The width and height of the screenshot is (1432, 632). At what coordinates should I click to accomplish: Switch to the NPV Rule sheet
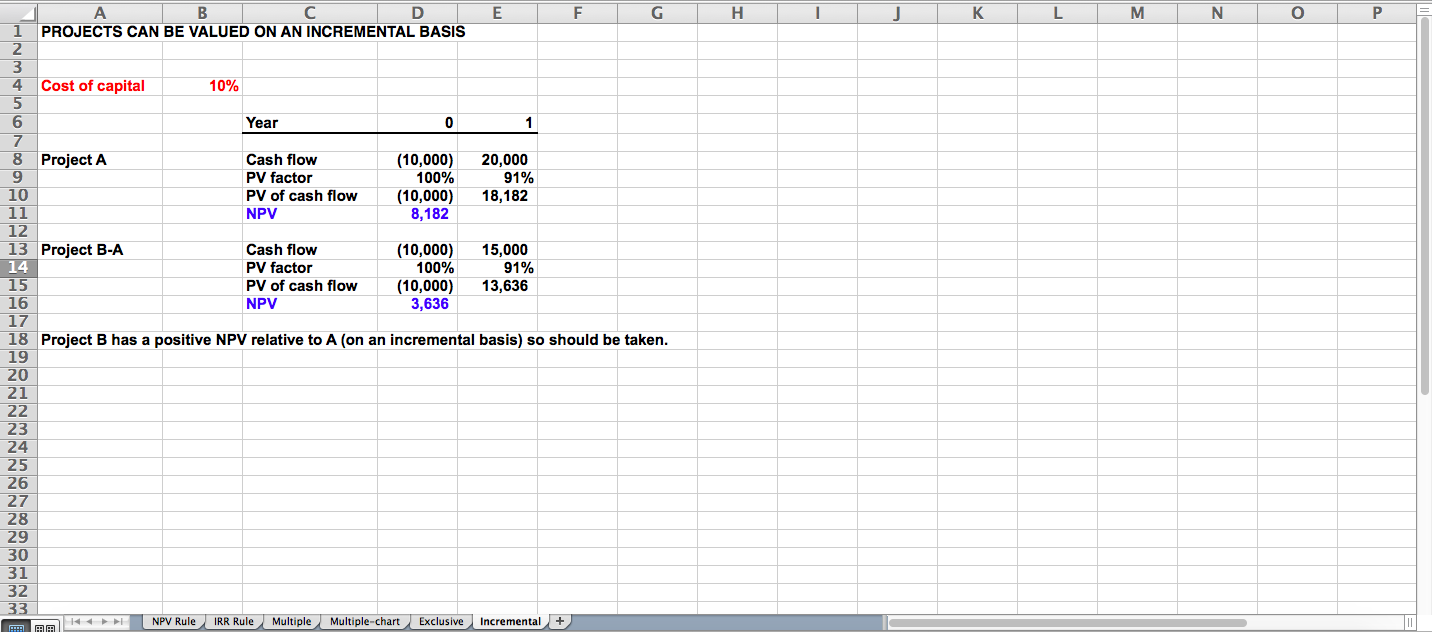click(174, 621)
